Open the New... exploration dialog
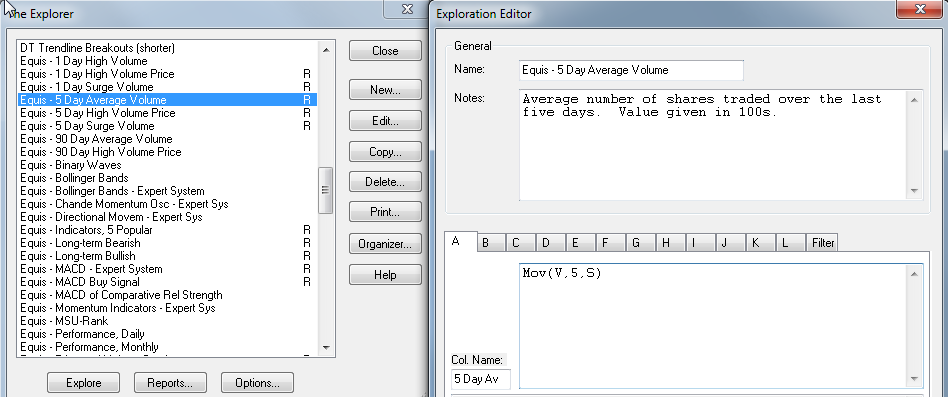The height and width of the screenshot is (397, 948). pos(385,90)
